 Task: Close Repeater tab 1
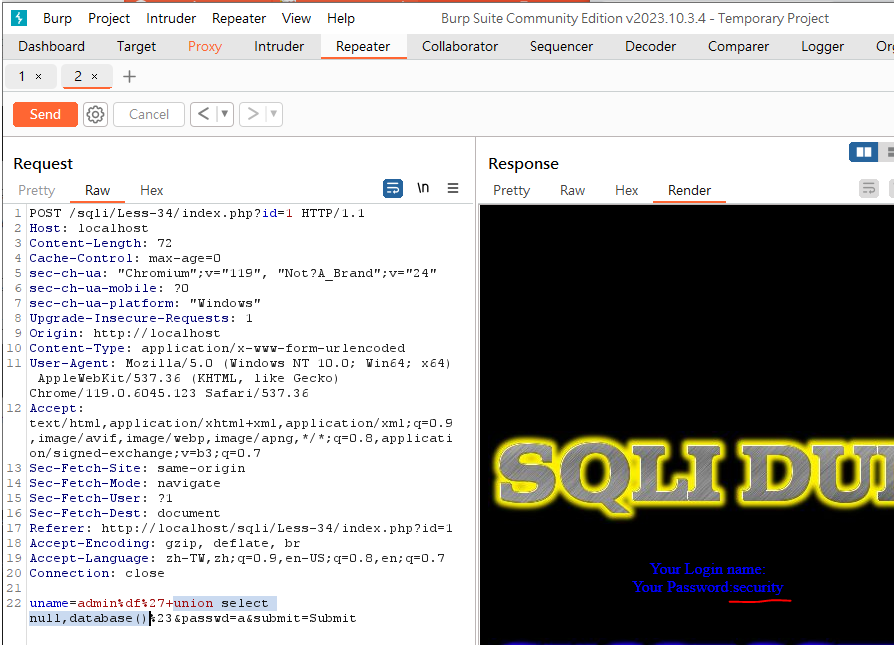(x=38, y=76)
